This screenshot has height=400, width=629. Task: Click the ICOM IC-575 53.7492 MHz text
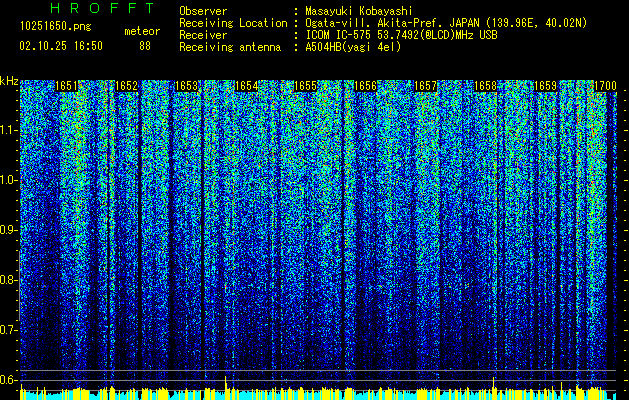[x=401, y=35]
